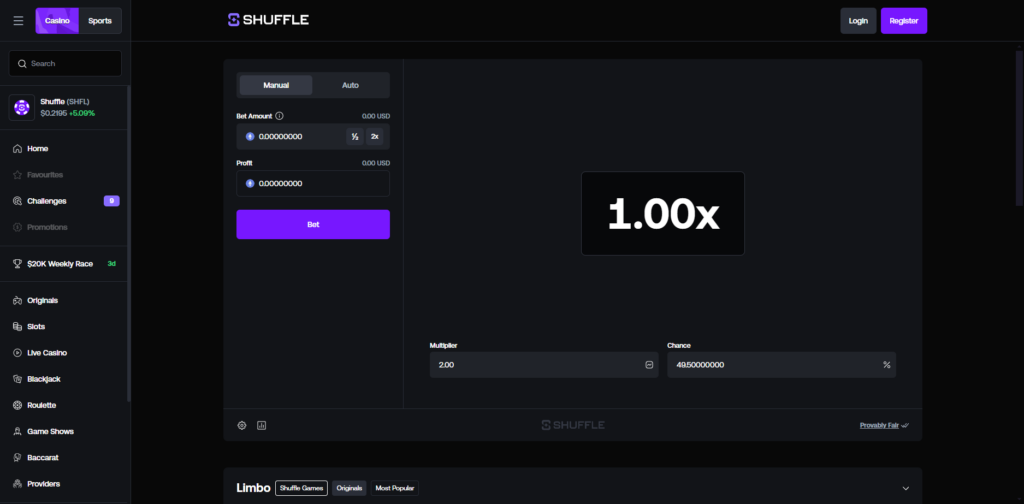Select Auto betting mode
Screen dimensions: 1024x504
coord(350,85)
